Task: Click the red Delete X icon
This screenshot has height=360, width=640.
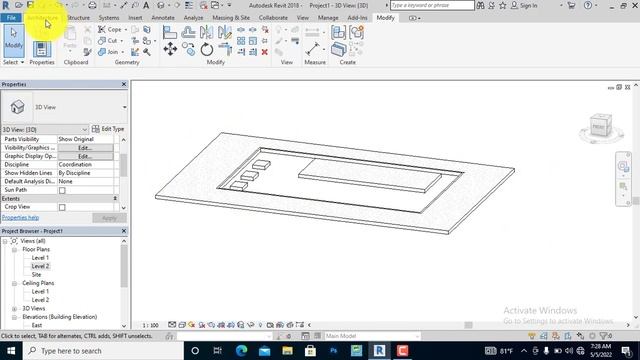Action: tap(264, 52)
